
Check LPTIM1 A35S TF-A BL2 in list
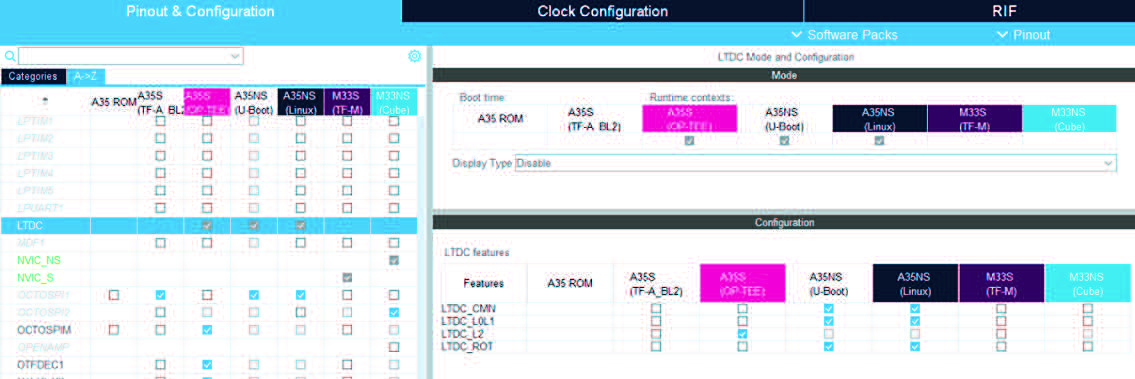click(160, 121)
